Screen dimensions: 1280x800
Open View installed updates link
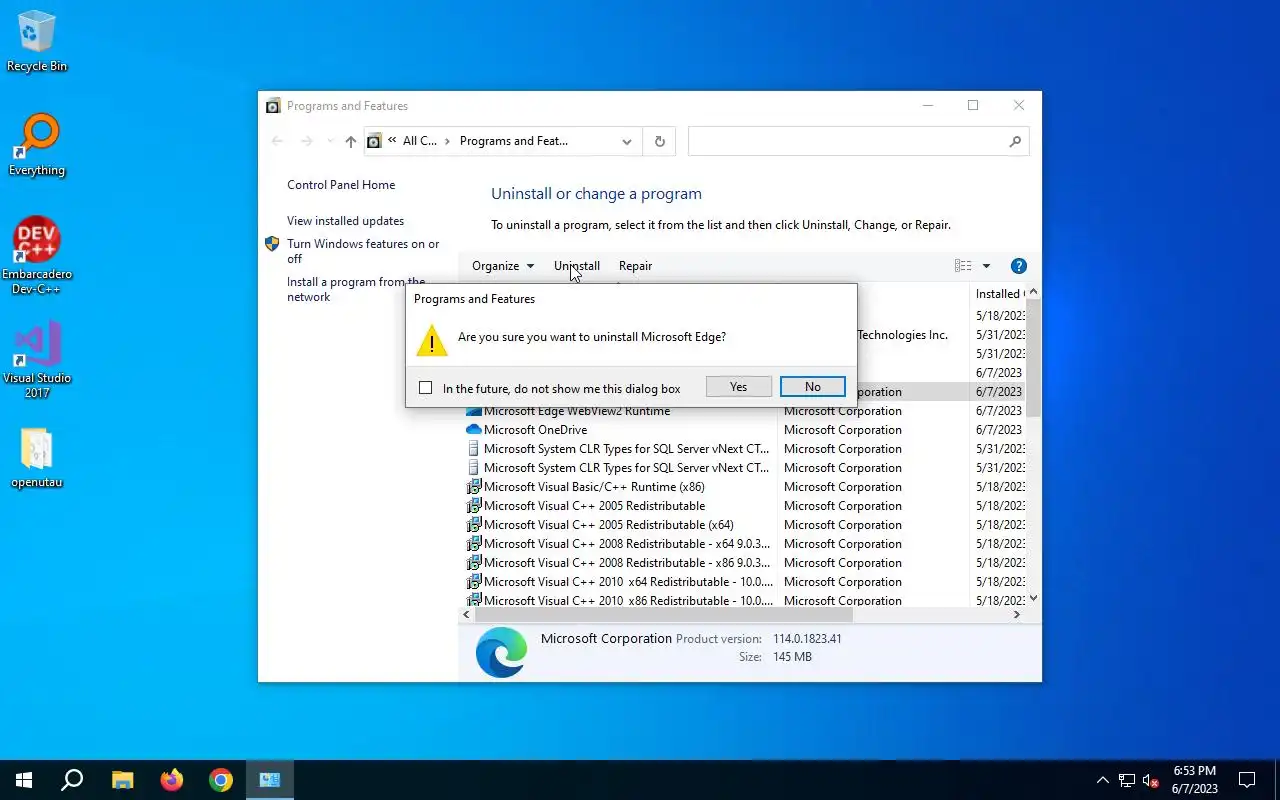pos(345,221)
